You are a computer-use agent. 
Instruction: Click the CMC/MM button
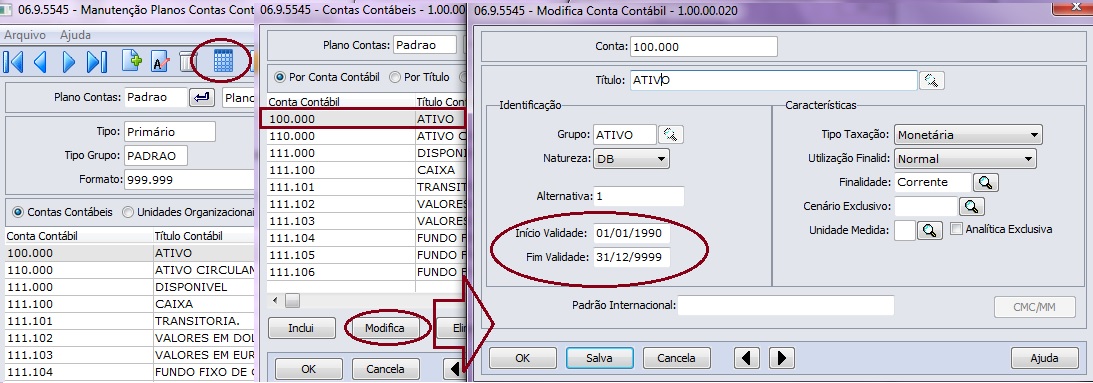pos(1034,306)
